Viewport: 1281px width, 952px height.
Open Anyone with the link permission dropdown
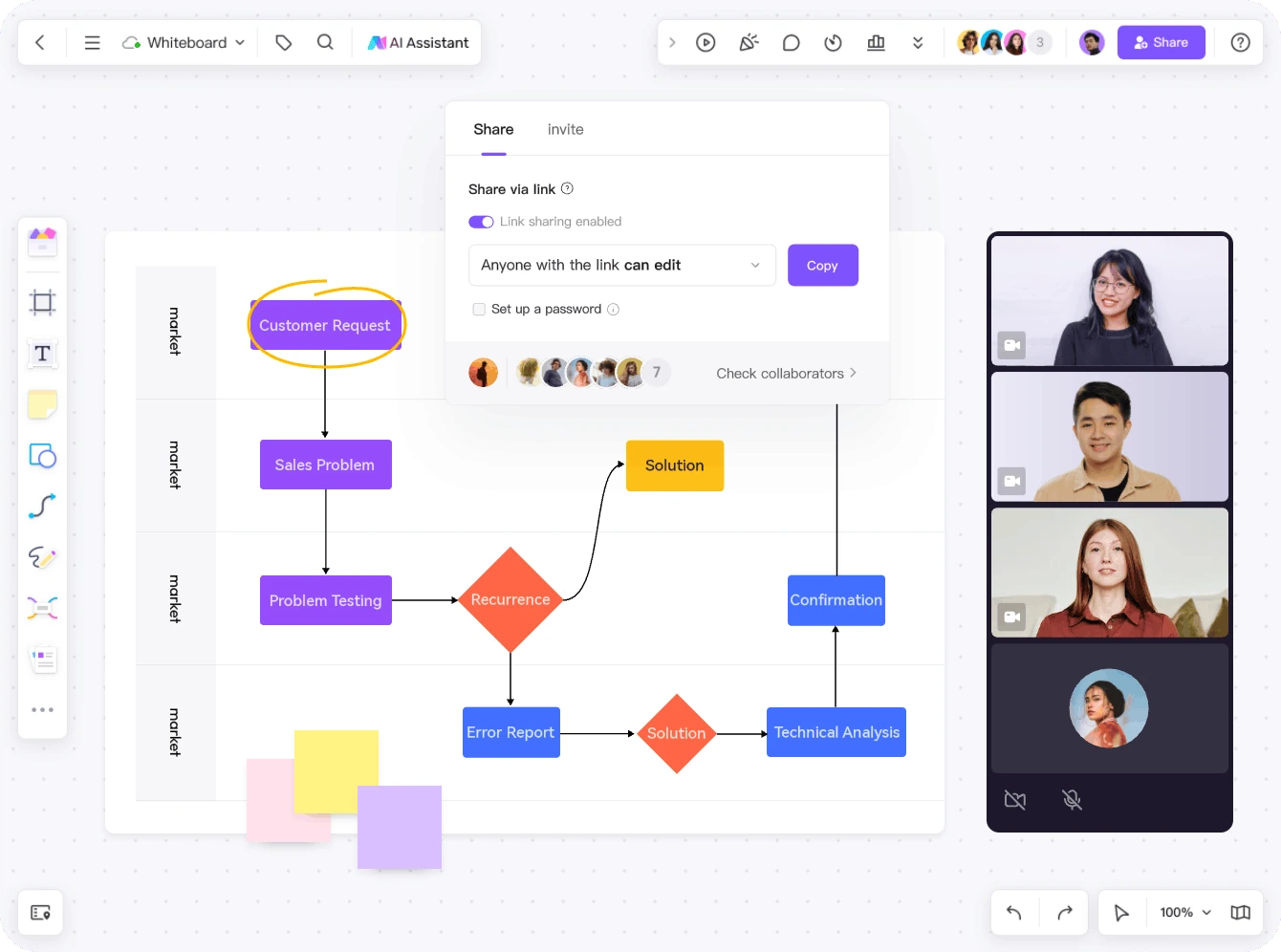pyautogui.click(x=621, y=265)
